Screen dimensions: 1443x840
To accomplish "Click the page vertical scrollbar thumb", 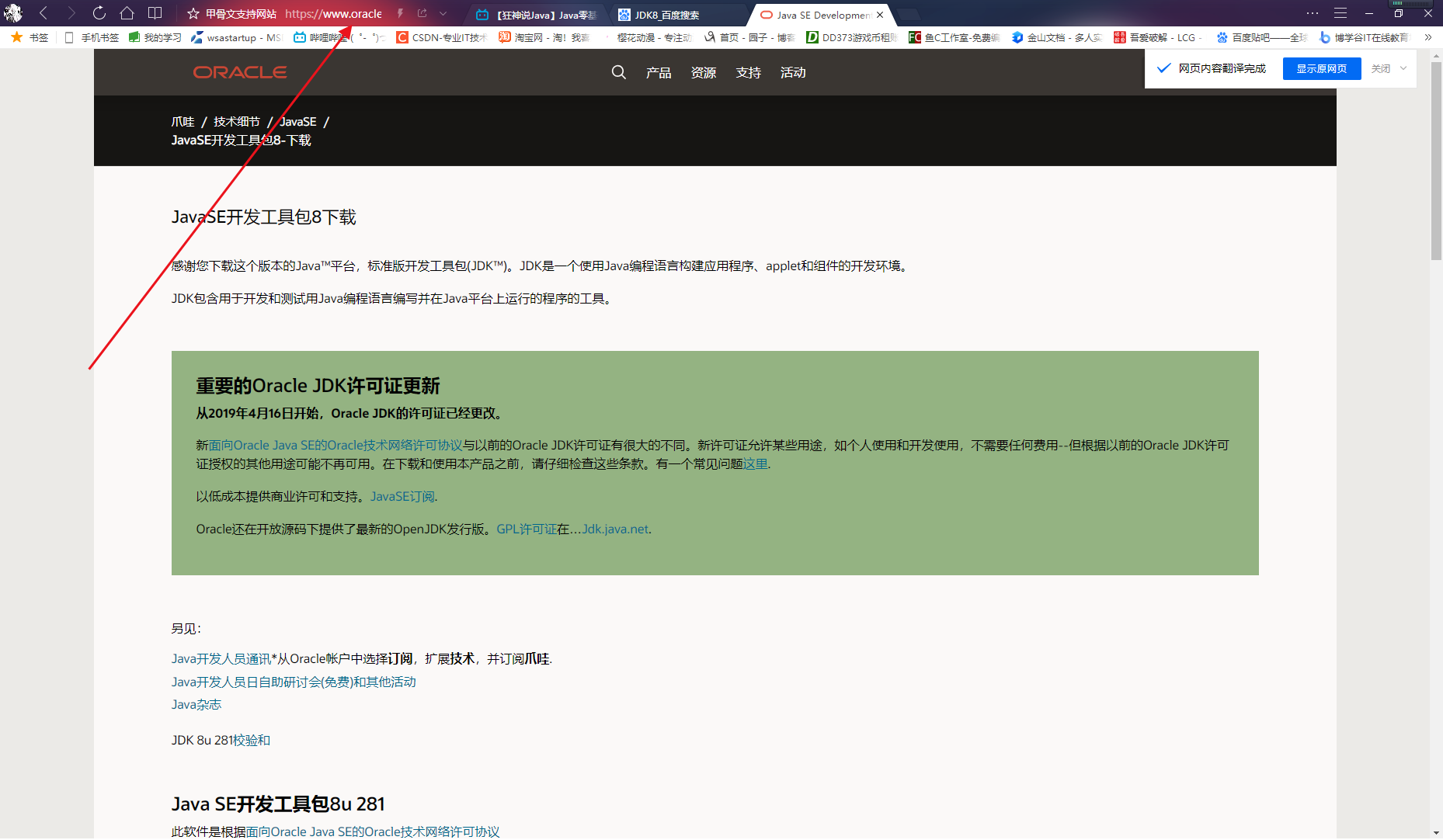I will coord(1436,161).
